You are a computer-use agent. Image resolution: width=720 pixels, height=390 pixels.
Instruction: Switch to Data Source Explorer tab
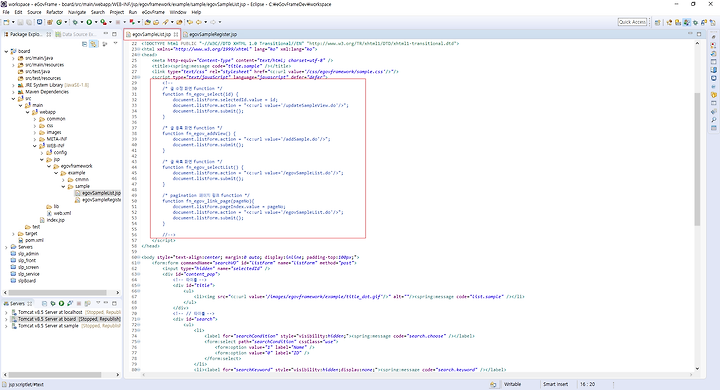(75, 34)
